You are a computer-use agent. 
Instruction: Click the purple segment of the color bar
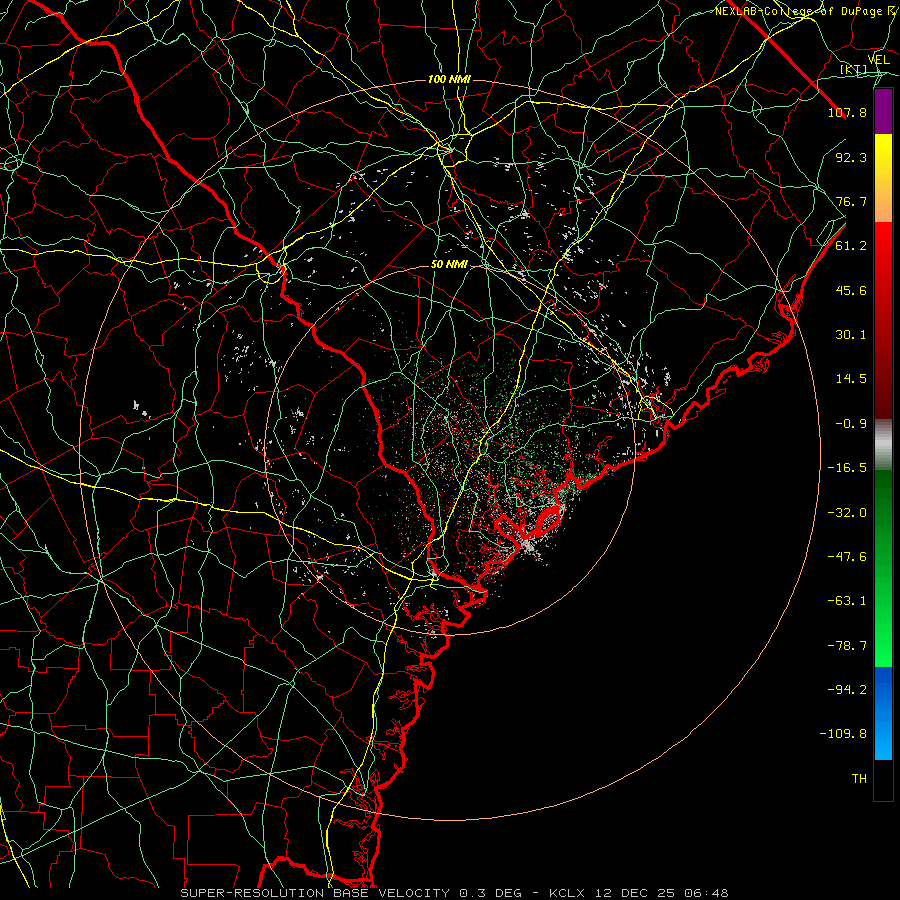(883, 112)
